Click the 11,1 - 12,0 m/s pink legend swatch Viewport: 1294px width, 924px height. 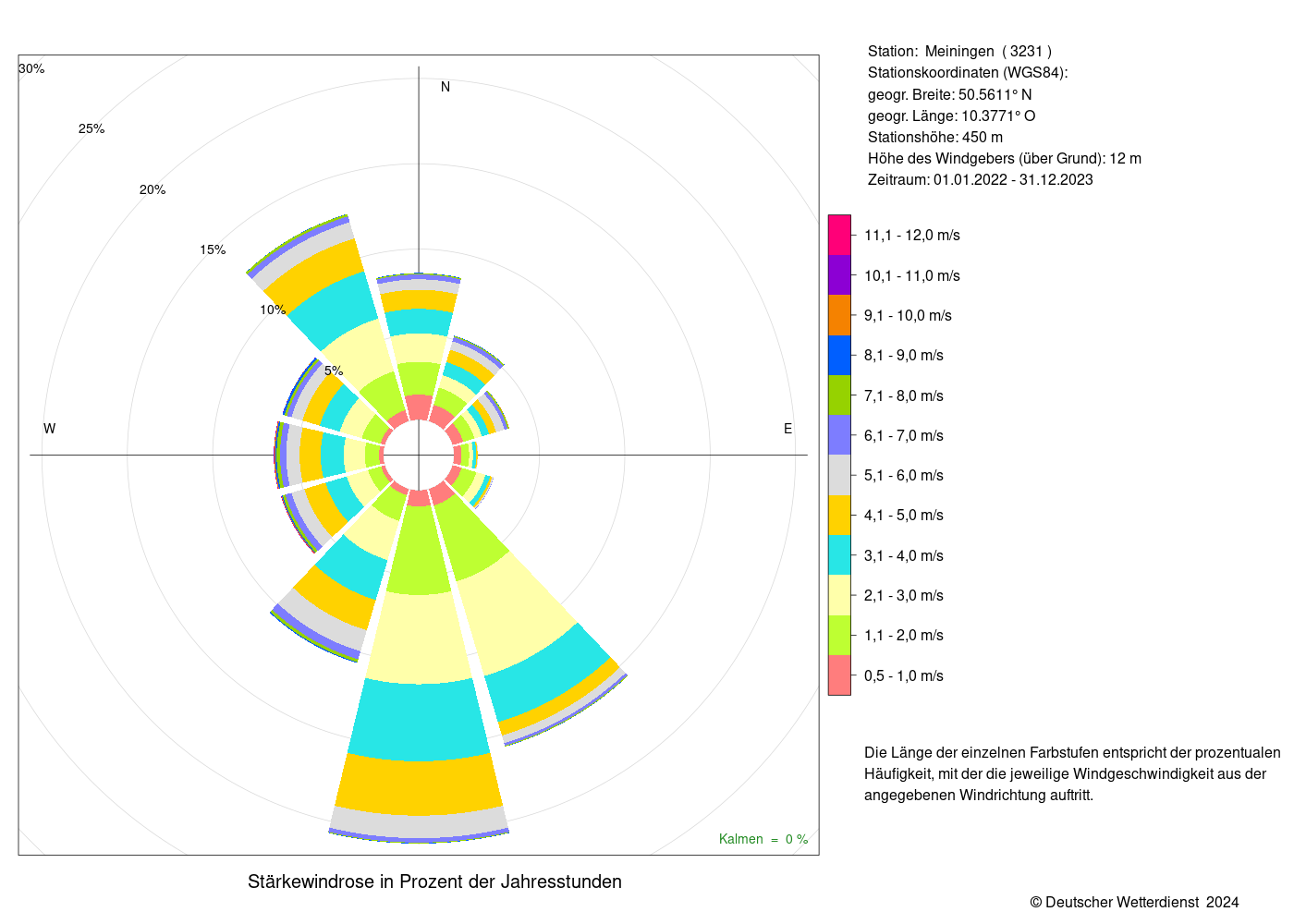(839, 235)
